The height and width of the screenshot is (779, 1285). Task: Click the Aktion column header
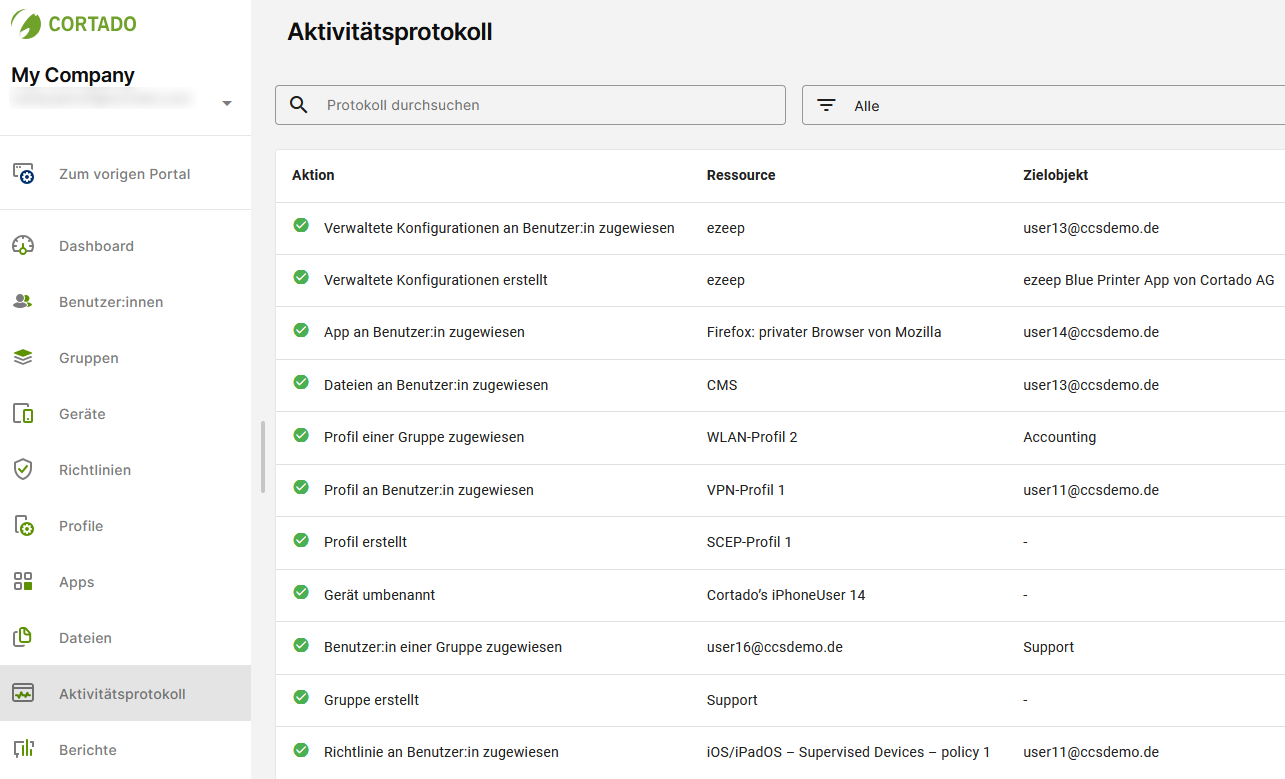click(313, 175)
